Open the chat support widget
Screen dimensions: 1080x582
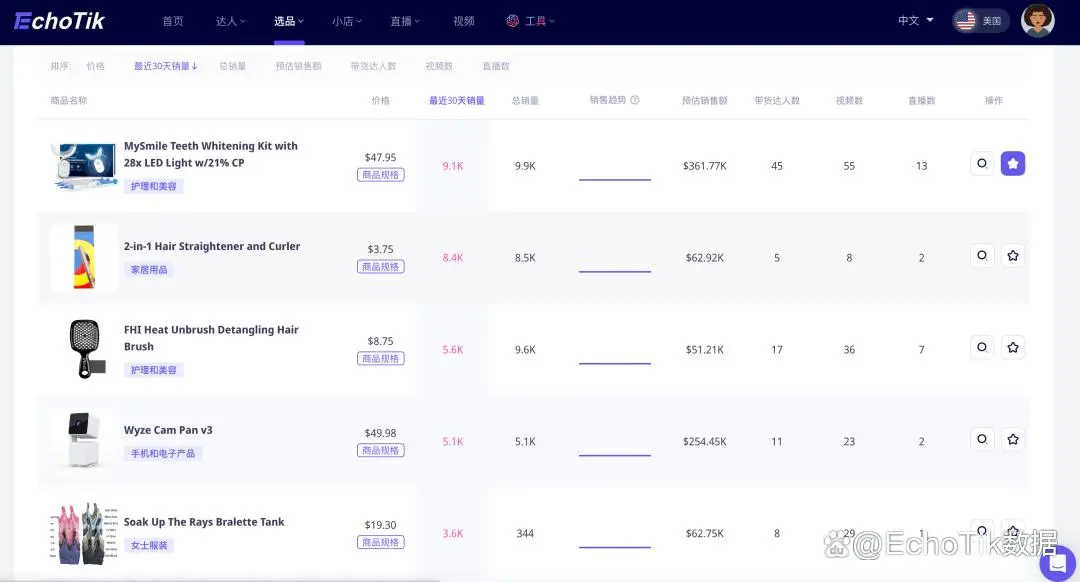click(x=1057, y=564)
